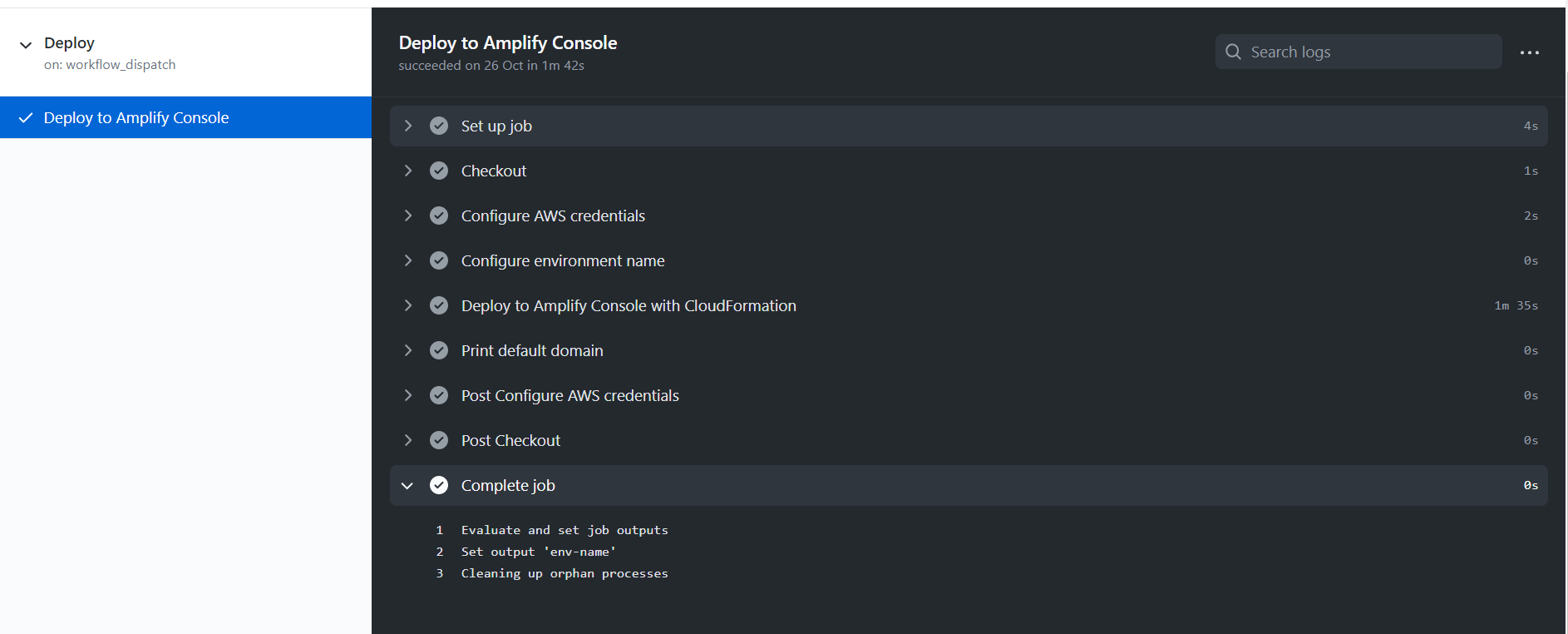The width and height of the screenshot is (1568, 634).
Task: Click the success icon on Configure AWS credentials
Action: [x=439, y=215]
